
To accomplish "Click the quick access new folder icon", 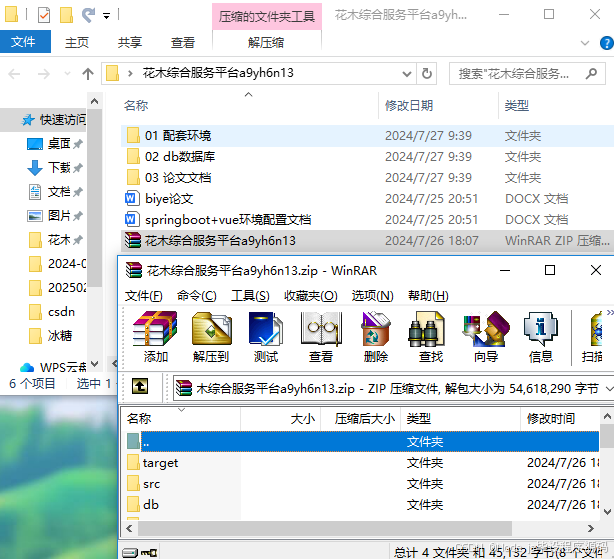I will pos(66,15).
